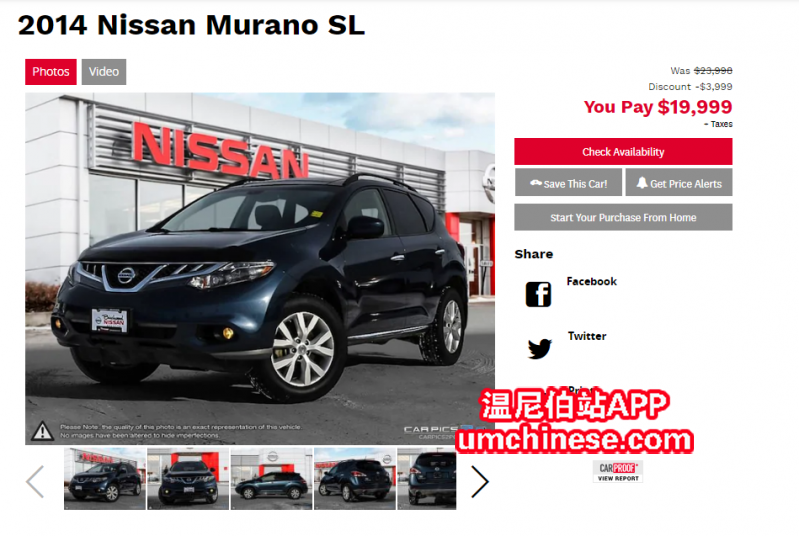The height and width of the screenshot is (536, 799).
Task: Switch to the Photos tab
Action: click(x=51, y=72)
